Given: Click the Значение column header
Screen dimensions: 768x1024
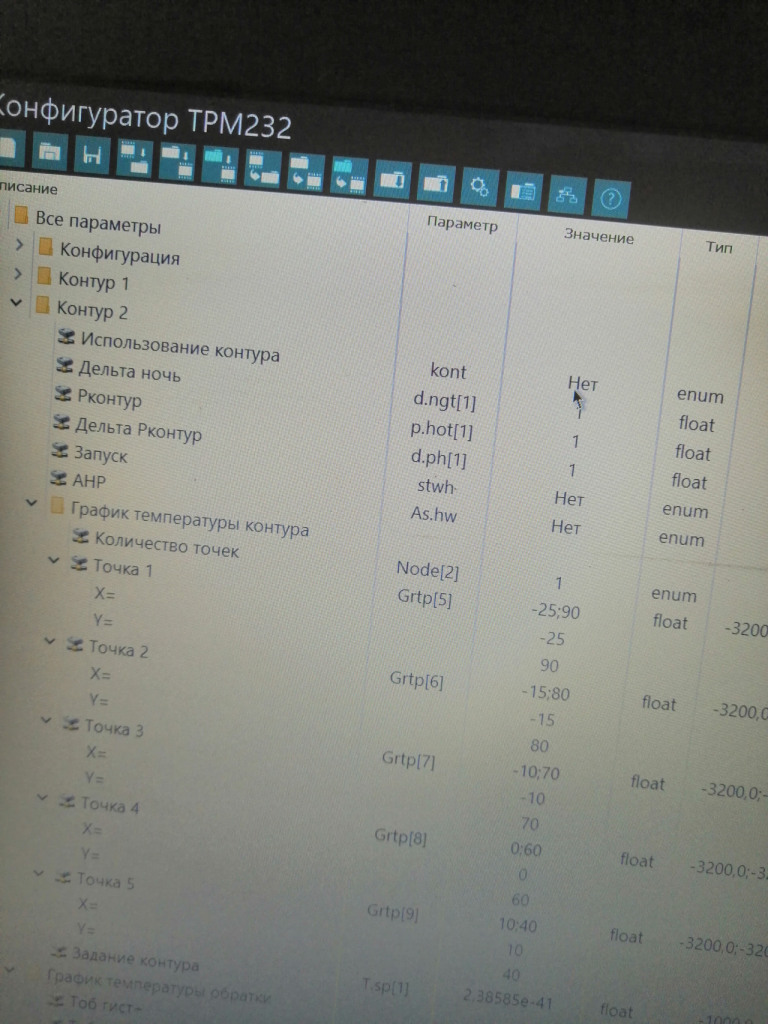Looking at the screenshot, I should pyautogui.click(x=599, y=236).
